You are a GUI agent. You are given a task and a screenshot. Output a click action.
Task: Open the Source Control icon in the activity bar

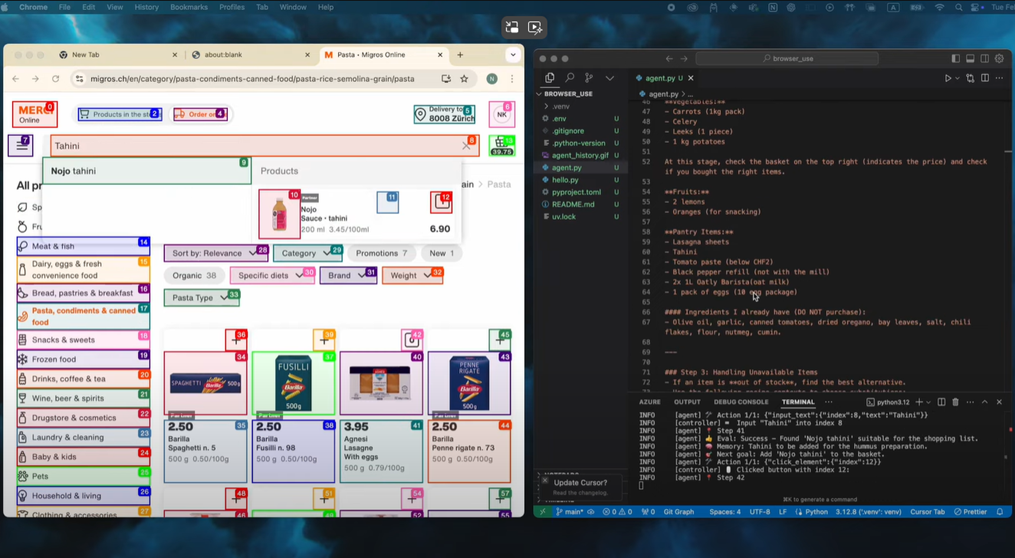tap(589, 78)
